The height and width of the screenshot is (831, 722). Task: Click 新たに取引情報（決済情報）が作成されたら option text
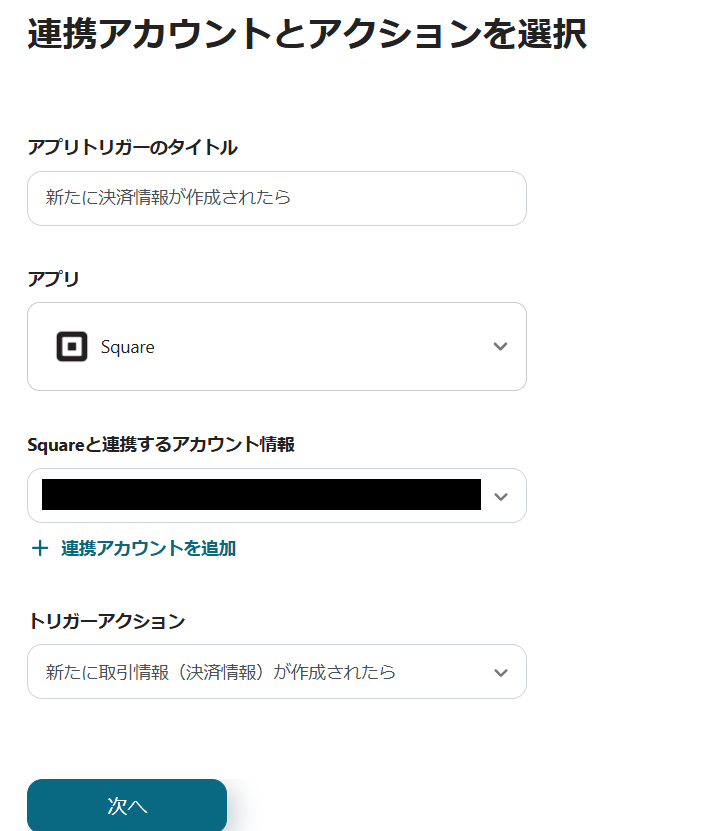(220, 672)
